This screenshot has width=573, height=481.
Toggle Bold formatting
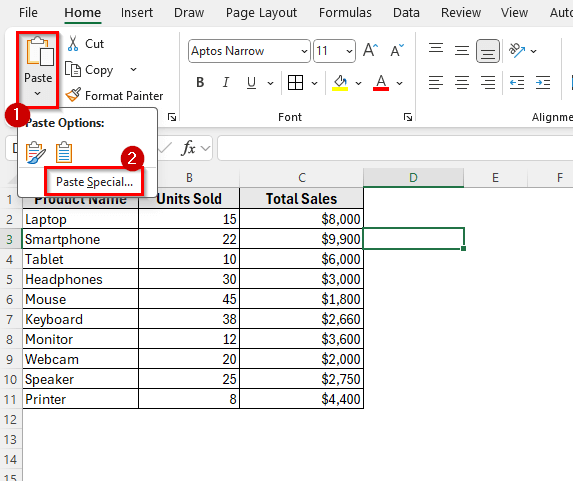[200, 83]
